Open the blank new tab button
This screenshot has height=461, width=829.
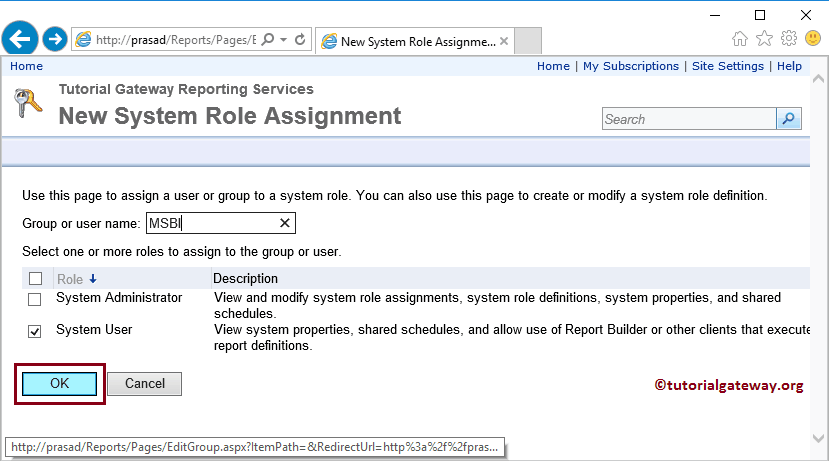(528, 41)
